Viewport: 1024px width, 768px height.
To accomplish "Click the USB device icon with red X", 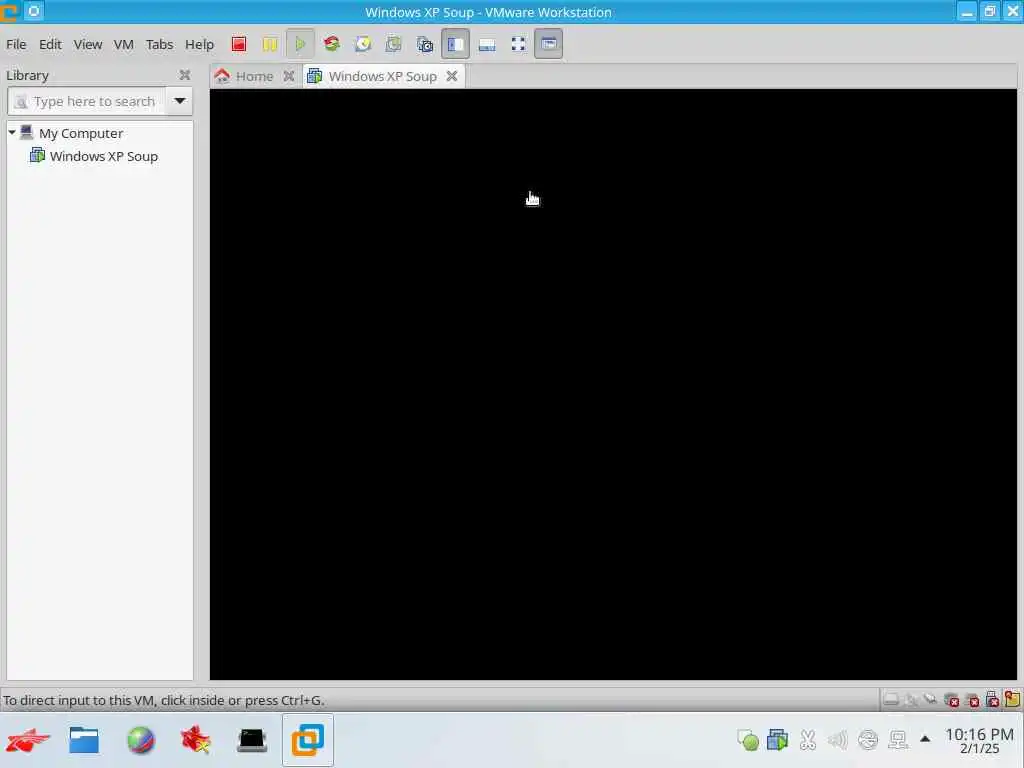I will [992, 700].
